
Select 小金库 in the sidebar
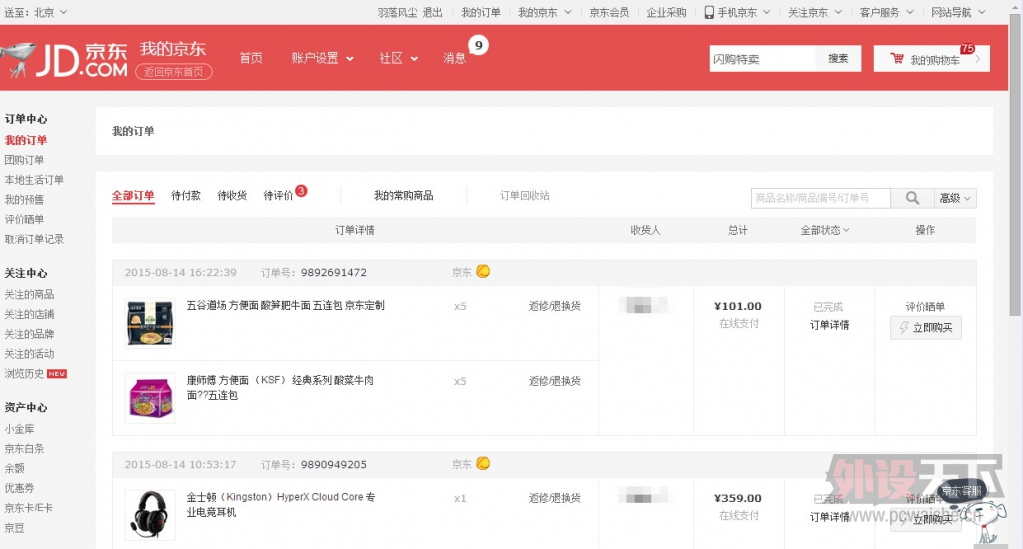pos(19,428)
